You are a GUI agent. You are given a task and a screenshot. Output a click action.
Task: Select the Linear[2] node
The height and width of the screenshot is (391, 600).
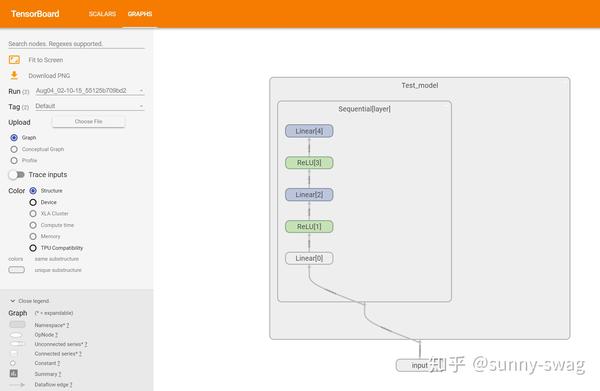[x=309, y=195]
